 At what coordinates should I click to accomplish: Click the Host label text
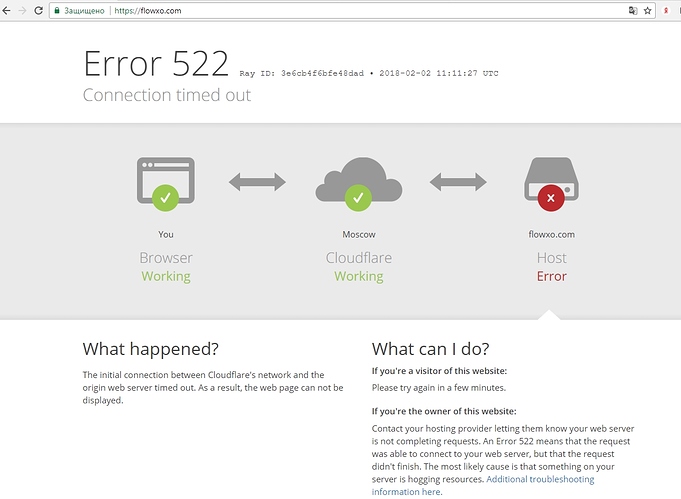(x=552, y=258)
